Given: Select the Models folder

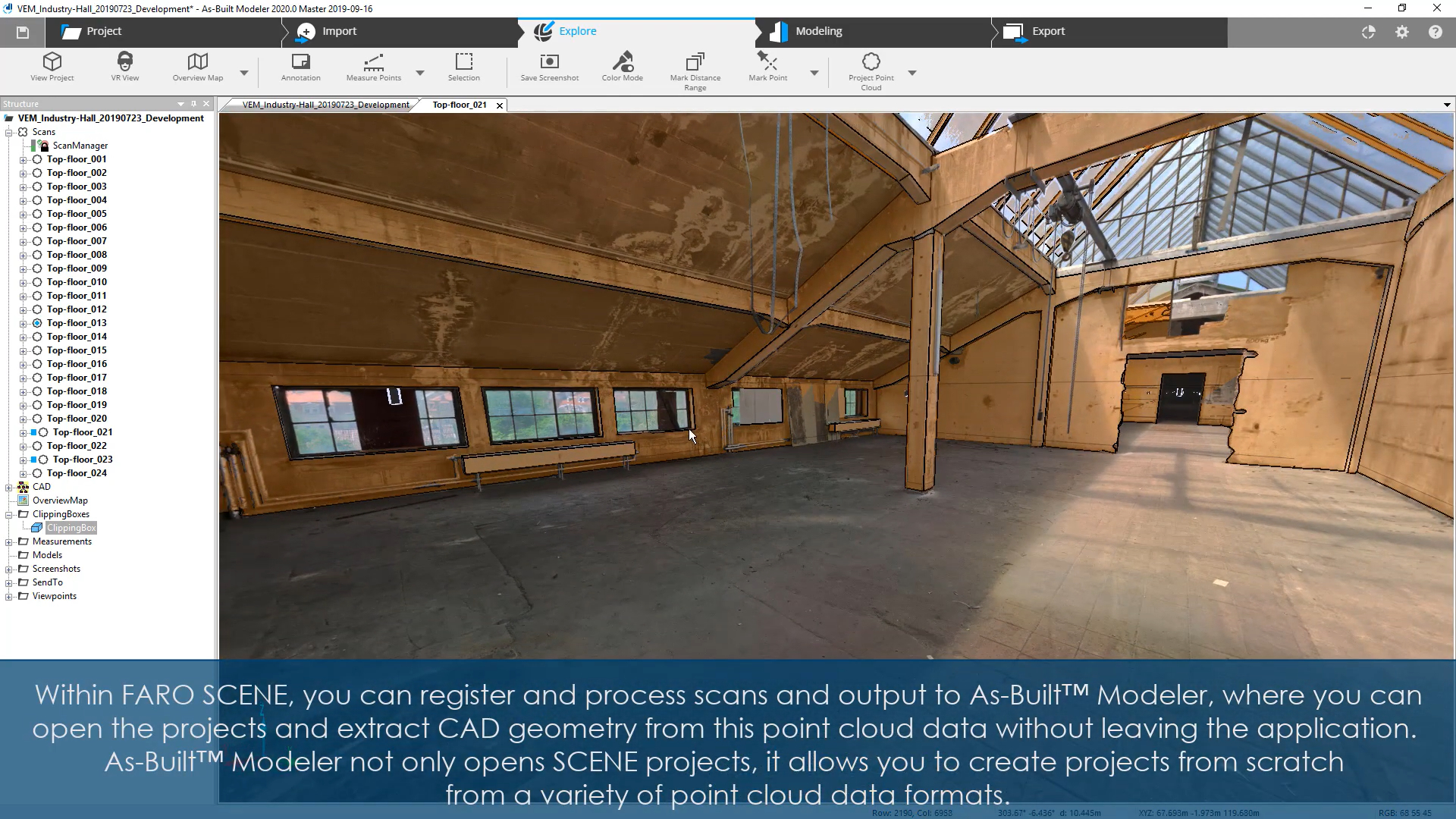Looking at the screenshot, I should (47, 555).
